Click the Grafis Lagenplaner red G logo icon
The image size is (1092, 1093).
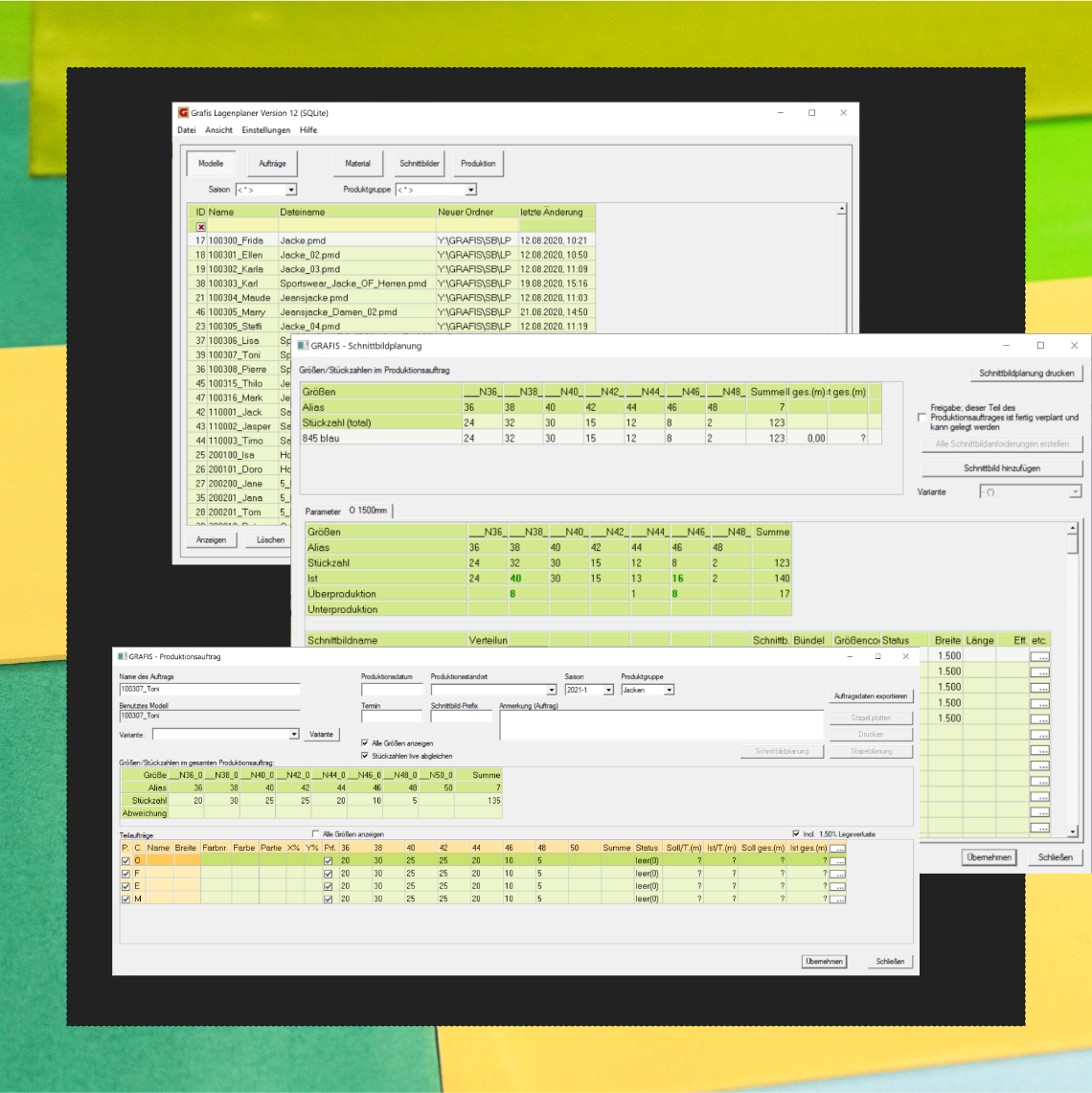click(x=183, y=113)
